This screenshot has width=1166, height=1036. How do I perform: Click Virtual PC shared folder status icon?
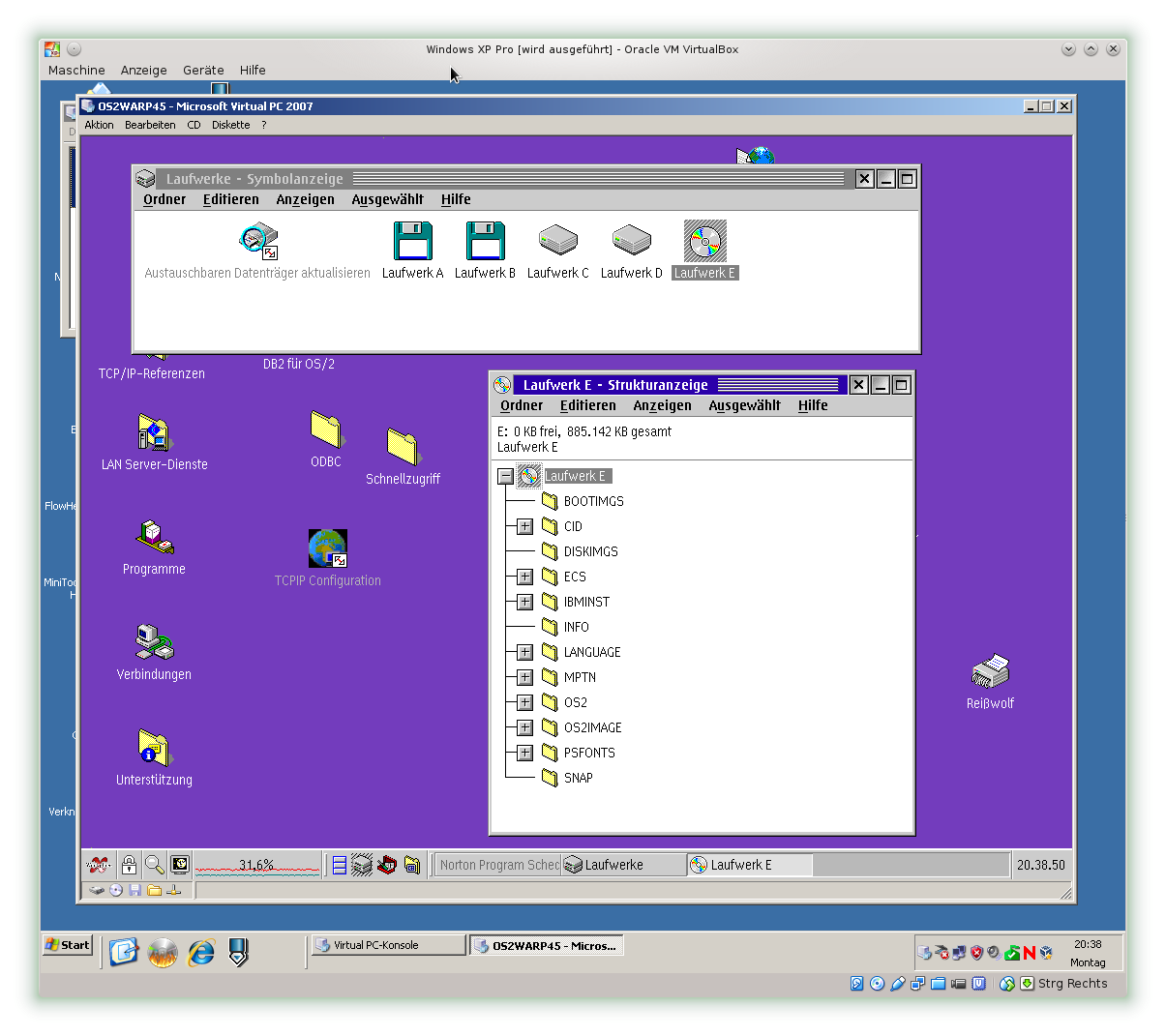[x=154, y=890]
